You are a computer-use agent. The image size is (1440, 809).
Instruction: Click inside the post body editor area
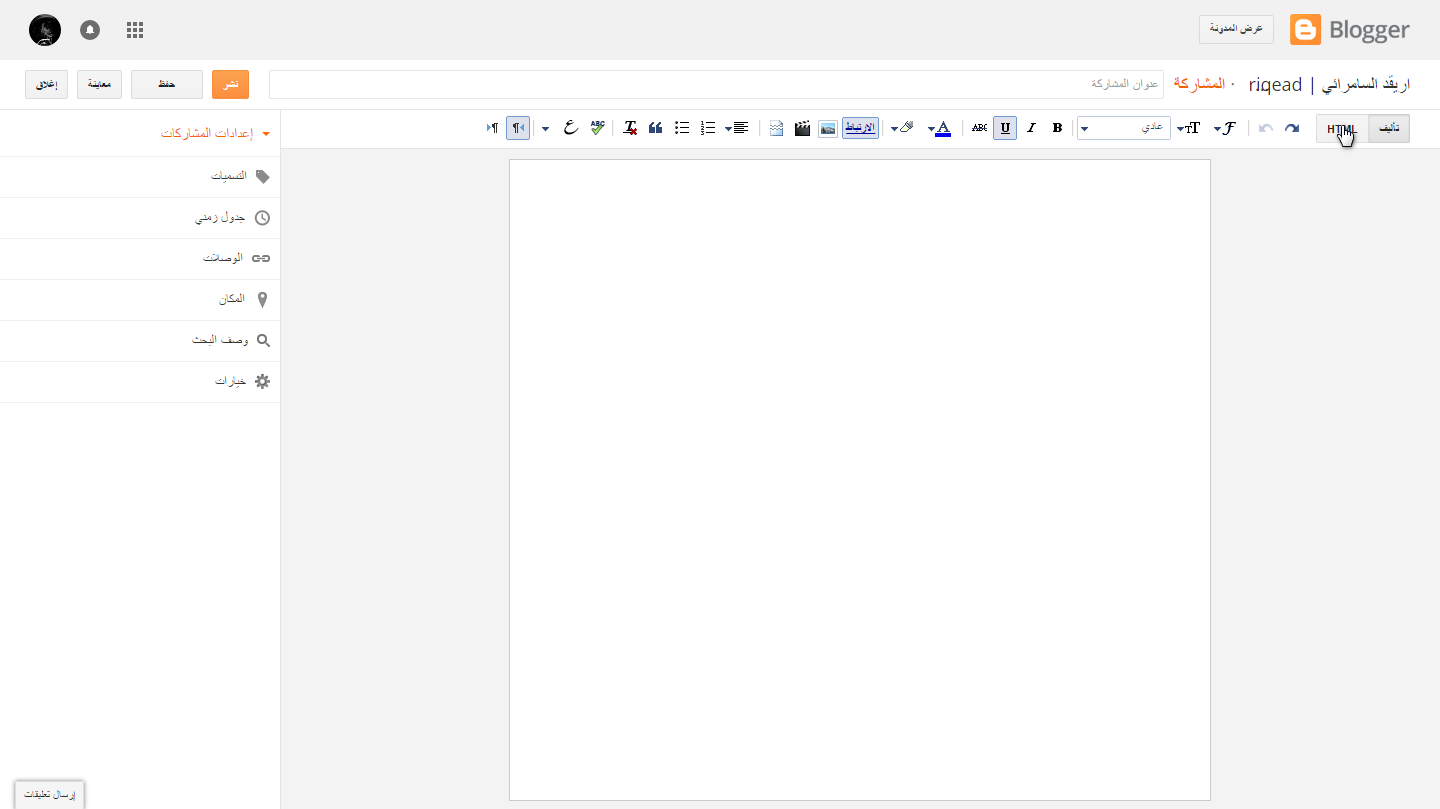[860, 480]
